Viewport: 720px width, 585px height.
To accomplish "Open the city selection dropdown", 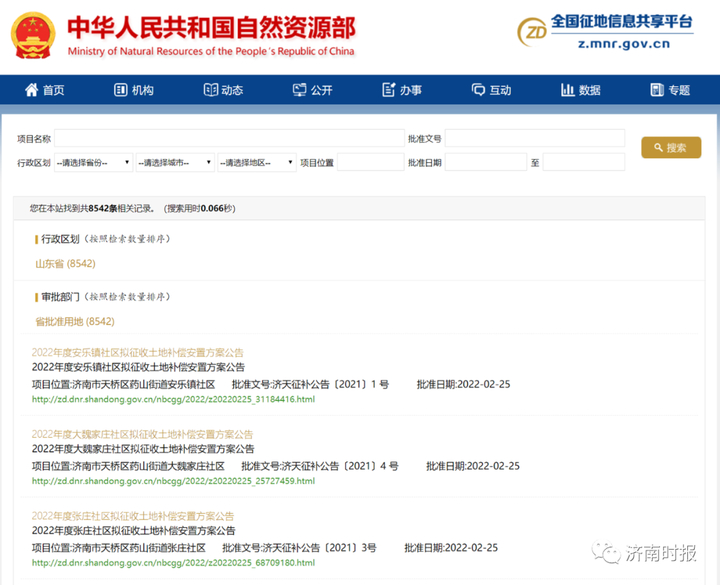I will tap(175, 162).
